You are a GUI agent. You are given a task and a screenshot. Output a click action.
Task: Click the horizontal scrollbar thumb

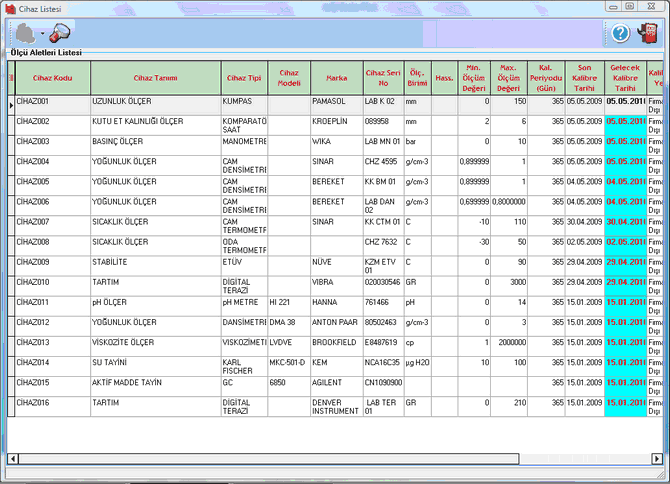(269, 459)
